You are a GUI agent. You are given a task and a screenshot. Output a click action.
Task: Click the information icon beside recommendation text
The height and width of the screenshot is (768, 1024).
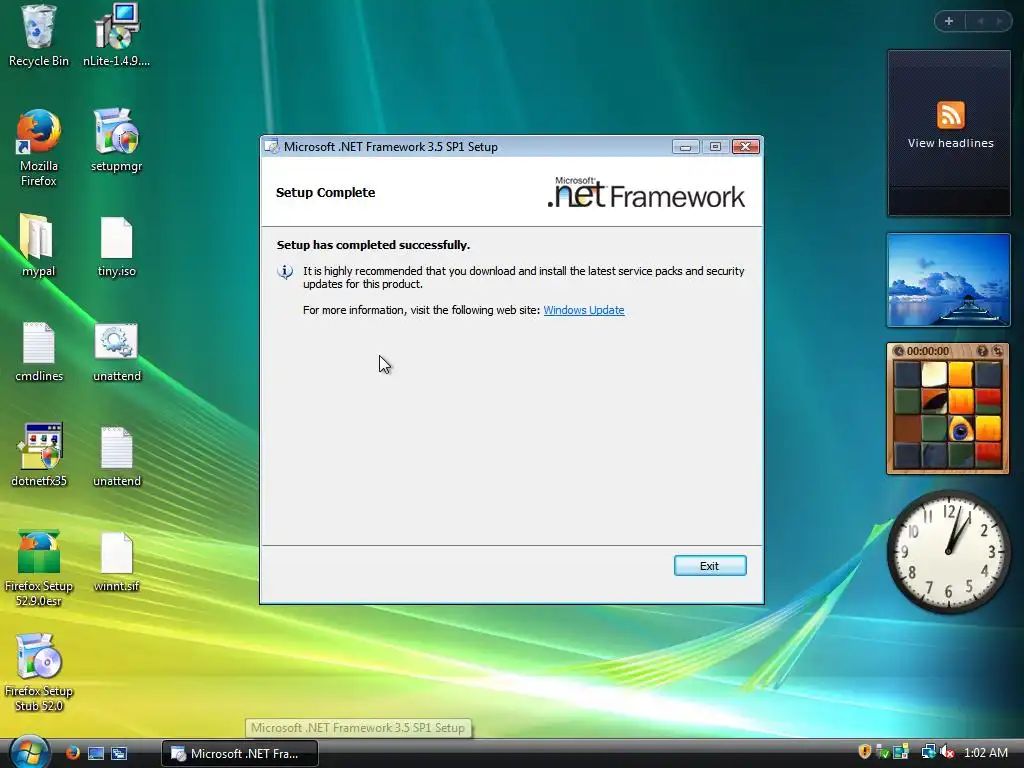click(285, 271)
